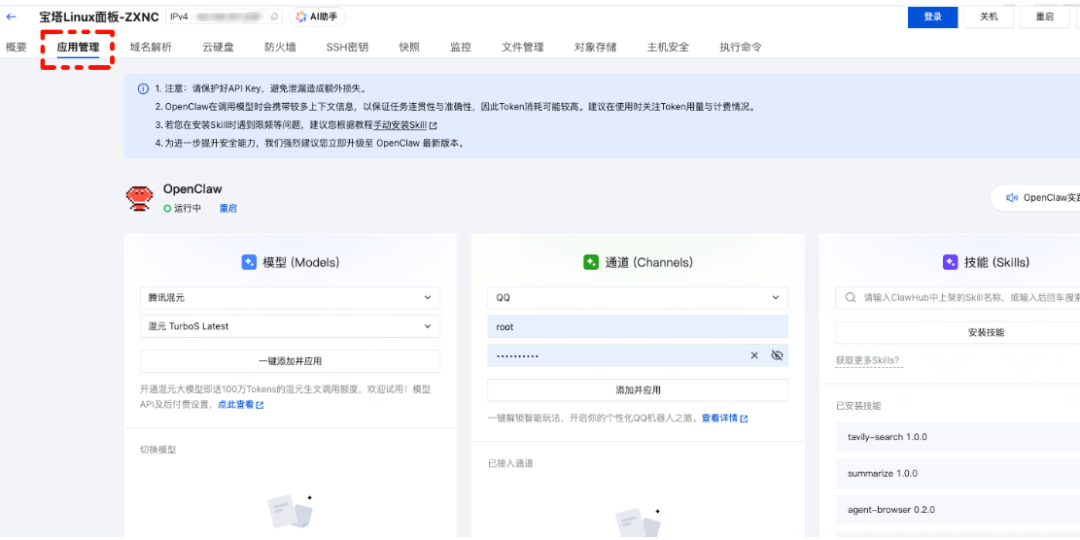Screen dimensions: 1080x540
Task: Open the 概要 tab
Action: pyautogui.click(x=16, y=48)
